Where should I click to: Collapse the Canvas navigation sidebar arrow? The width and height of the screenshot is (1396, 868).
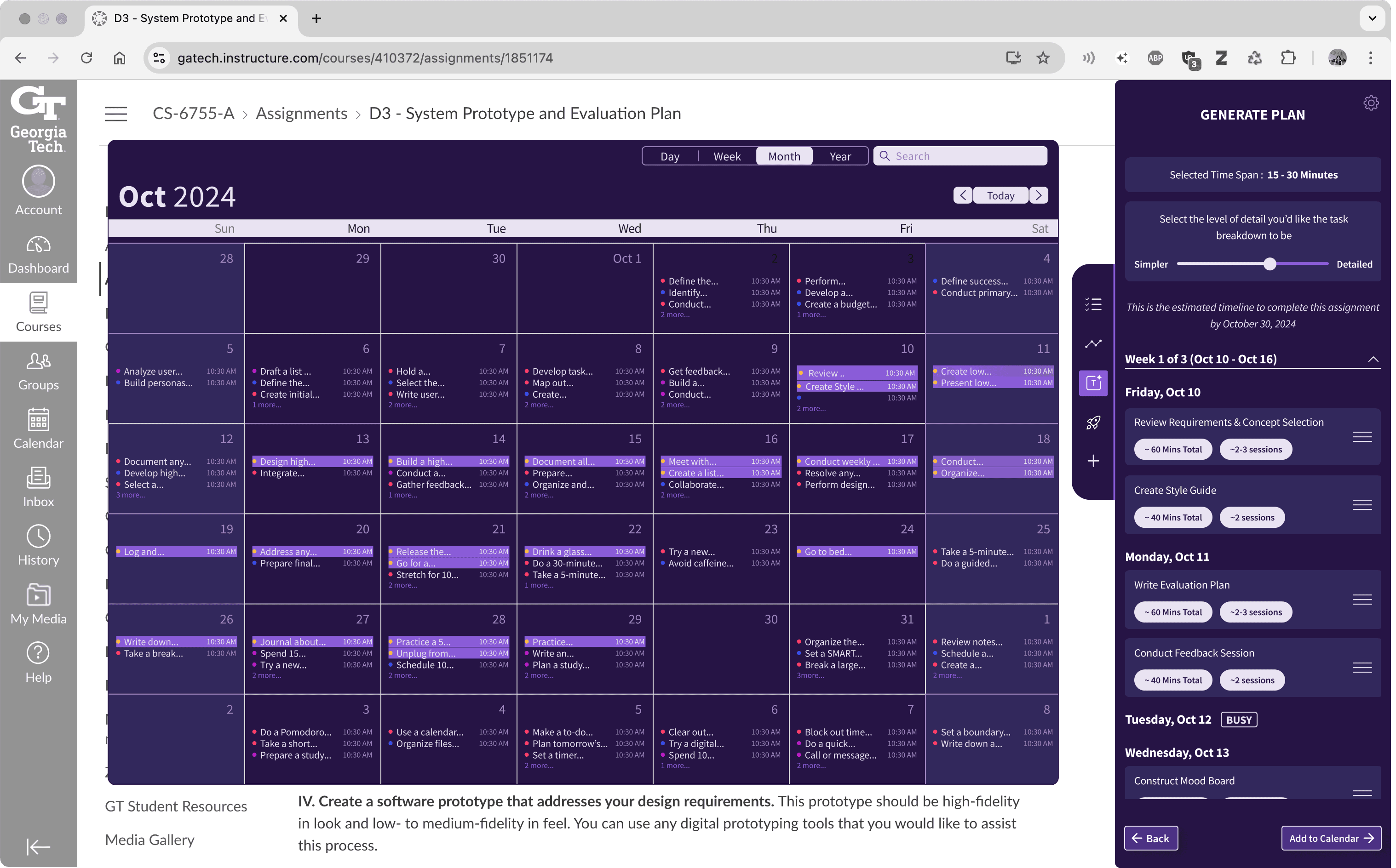[38, 846]
